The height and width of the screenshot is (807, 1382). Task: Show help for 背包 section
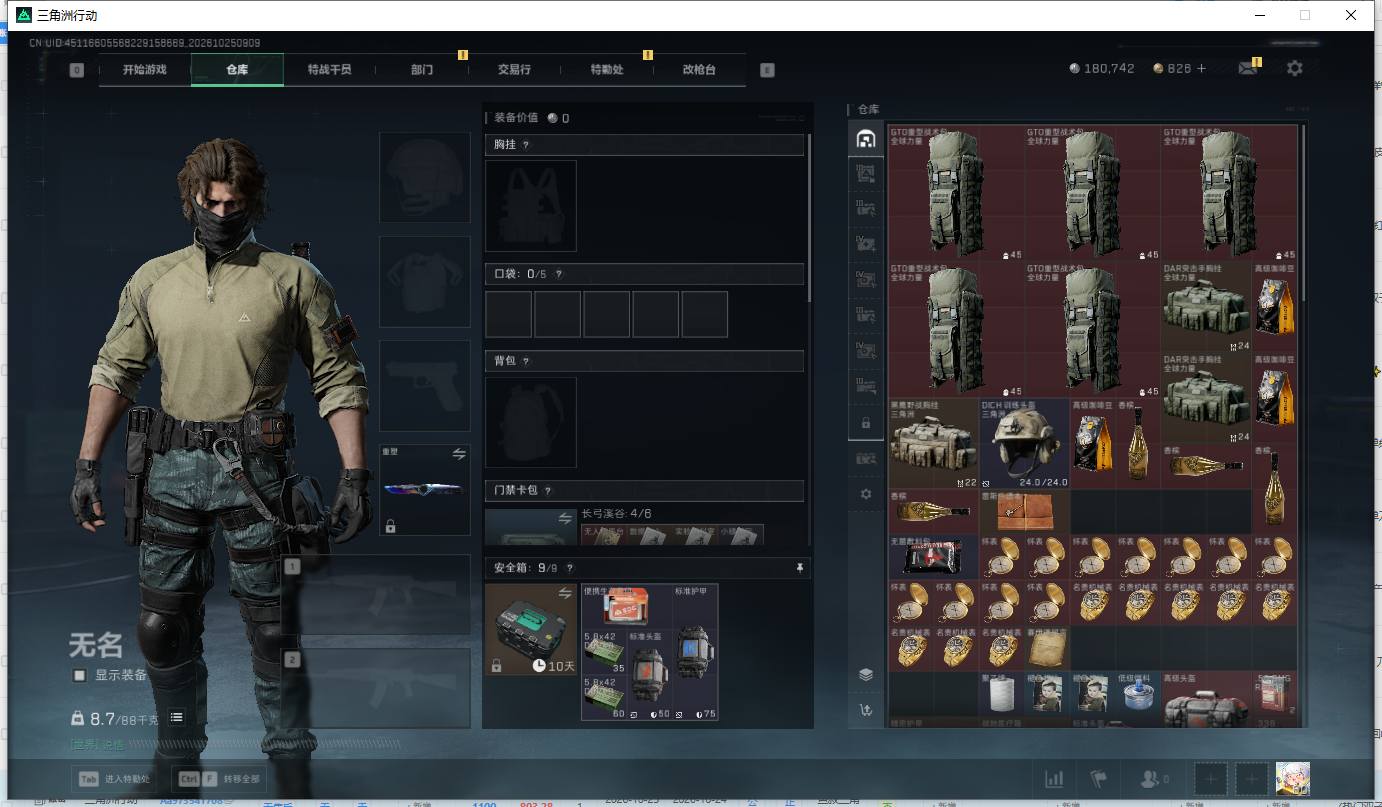[x=526, y=361]
